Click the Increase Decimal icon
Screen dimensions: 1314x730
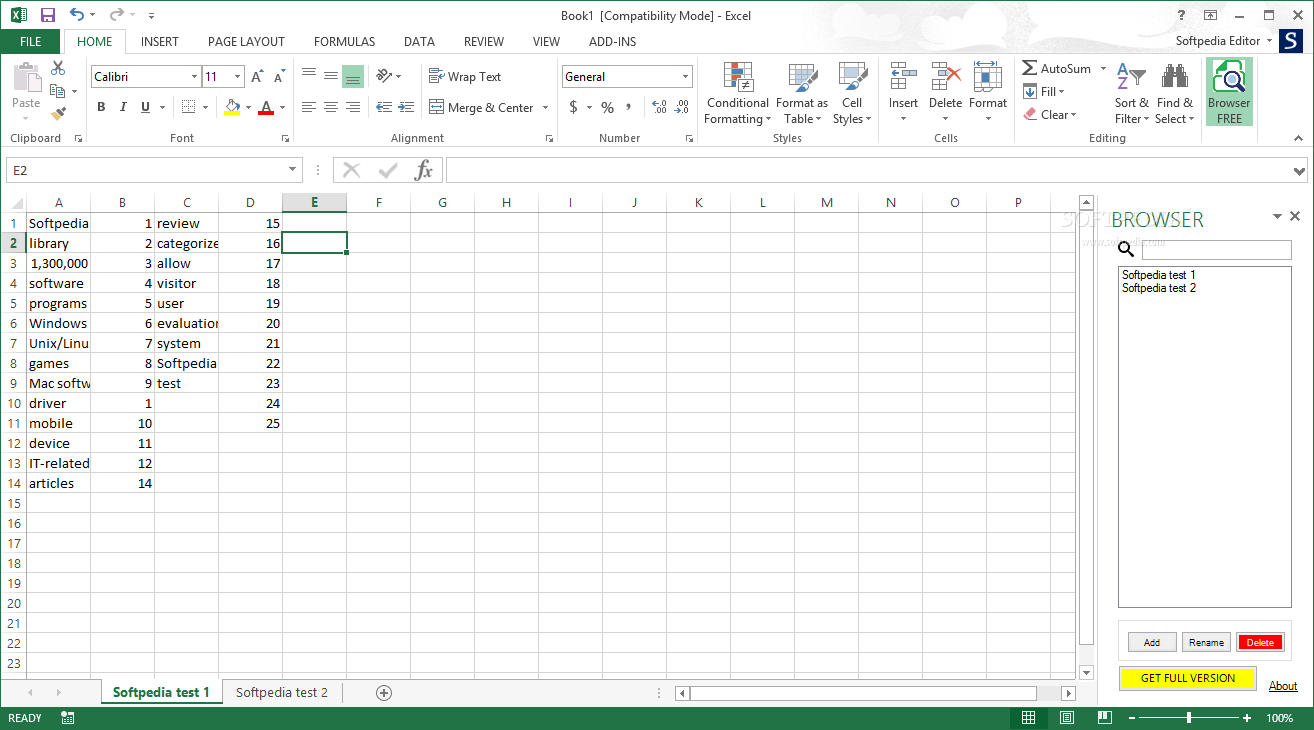(x=659, y=107)
